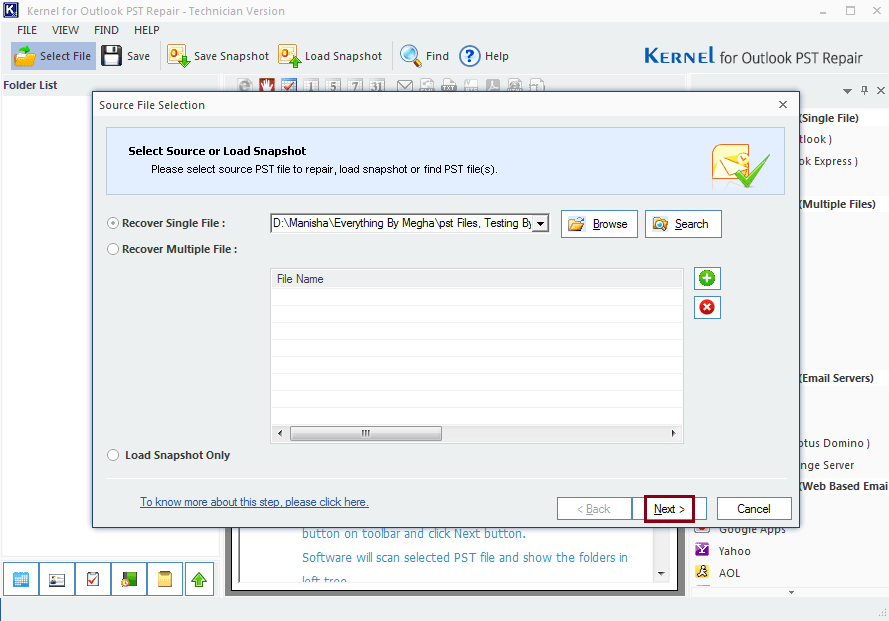Select the Load Snapshot Only radio button
Viewport: 889px width, 621px height.
[113, 455]
